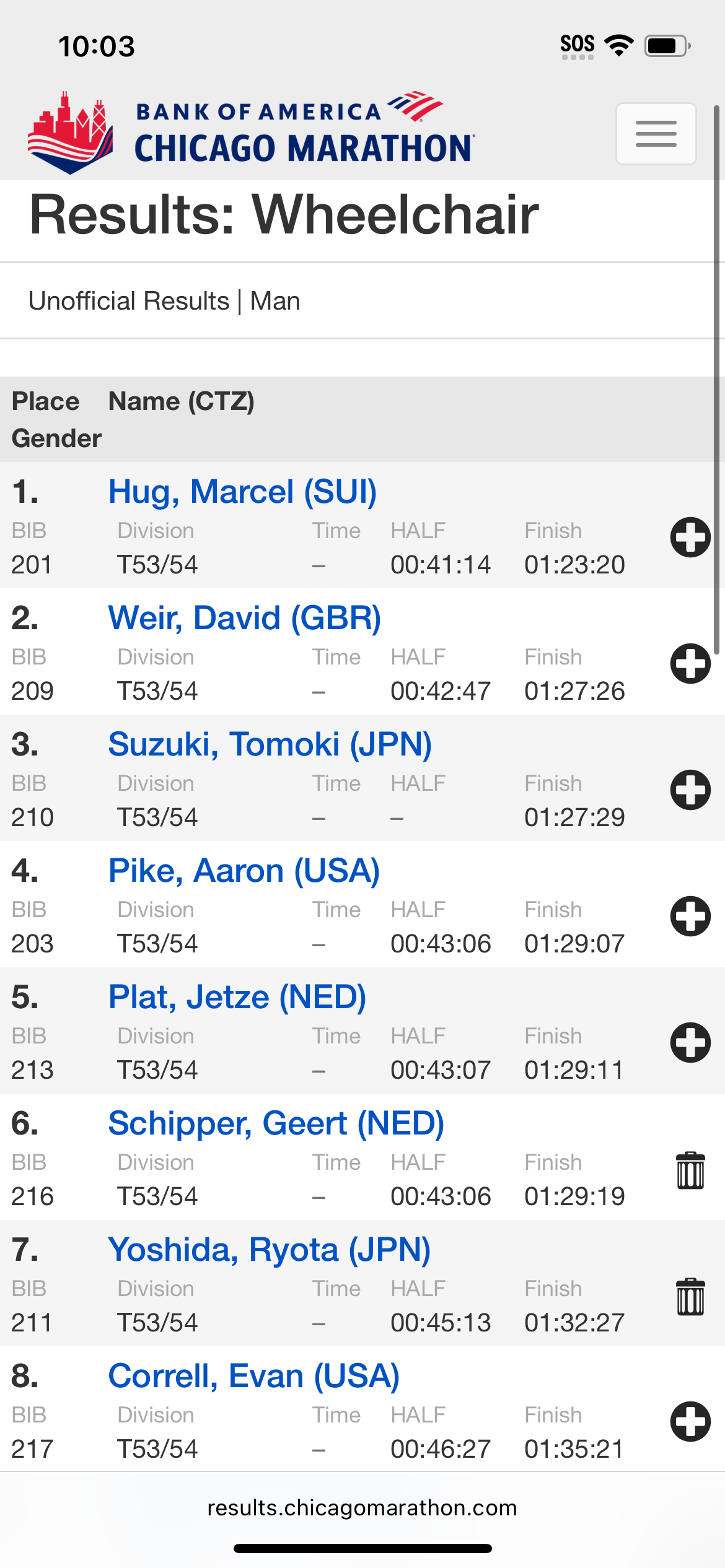Viewport: 725px width, 1568px height.
Task: Remove Geert Schipper with trash icon
Action: click(x=690, y=1170)
